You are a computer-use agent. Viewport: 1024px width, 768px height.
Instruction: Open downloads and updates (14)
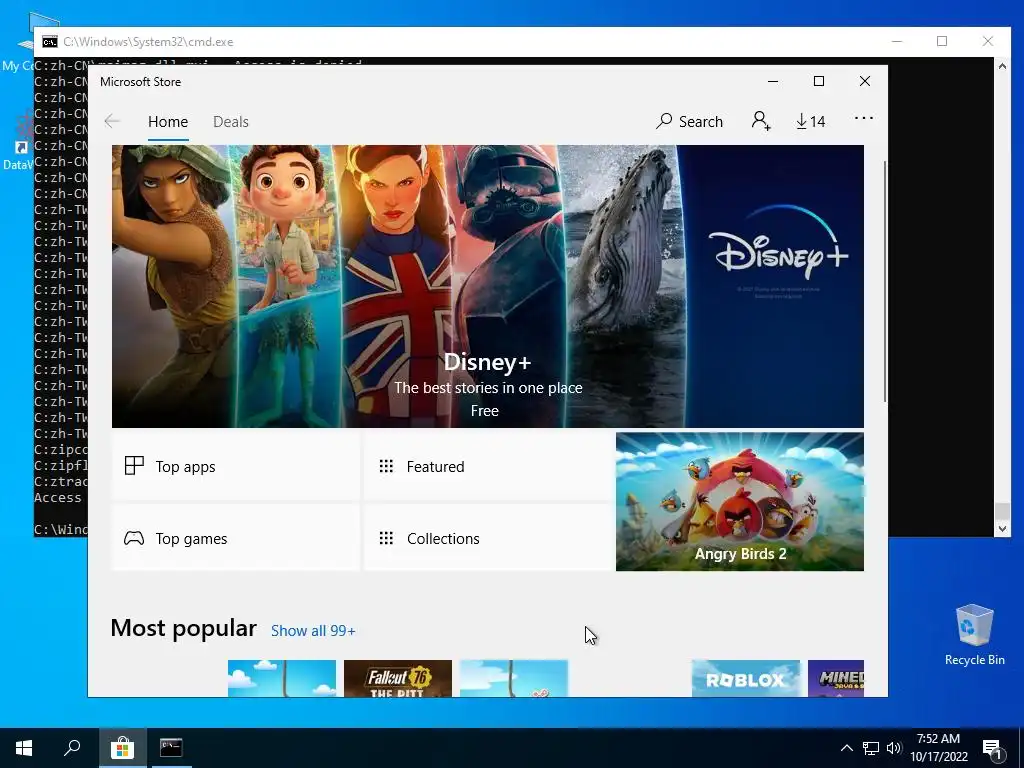coord(810,121)
